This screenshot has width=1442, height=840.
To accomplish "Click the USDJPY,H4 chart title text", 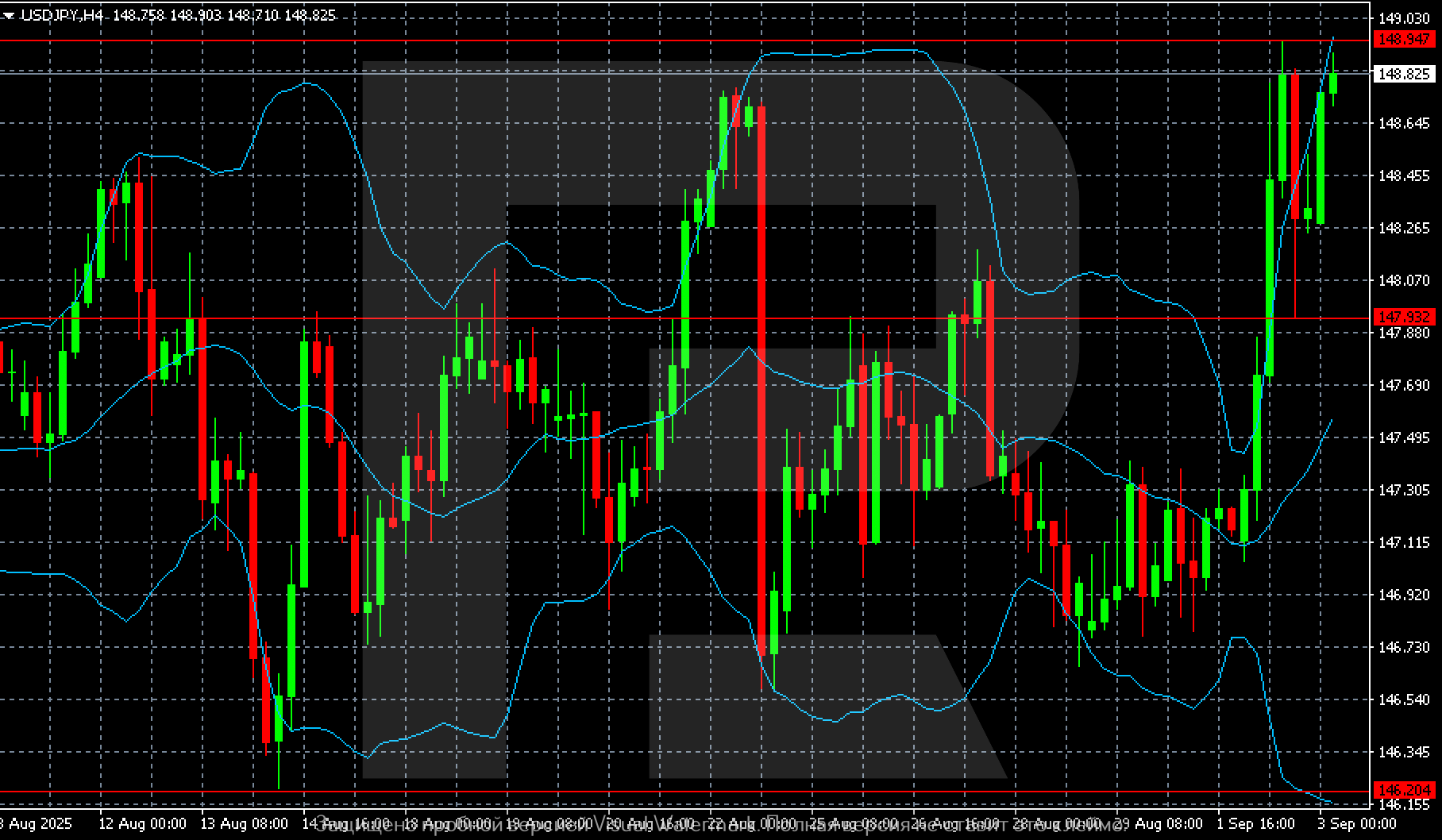I will click(62, 15).
